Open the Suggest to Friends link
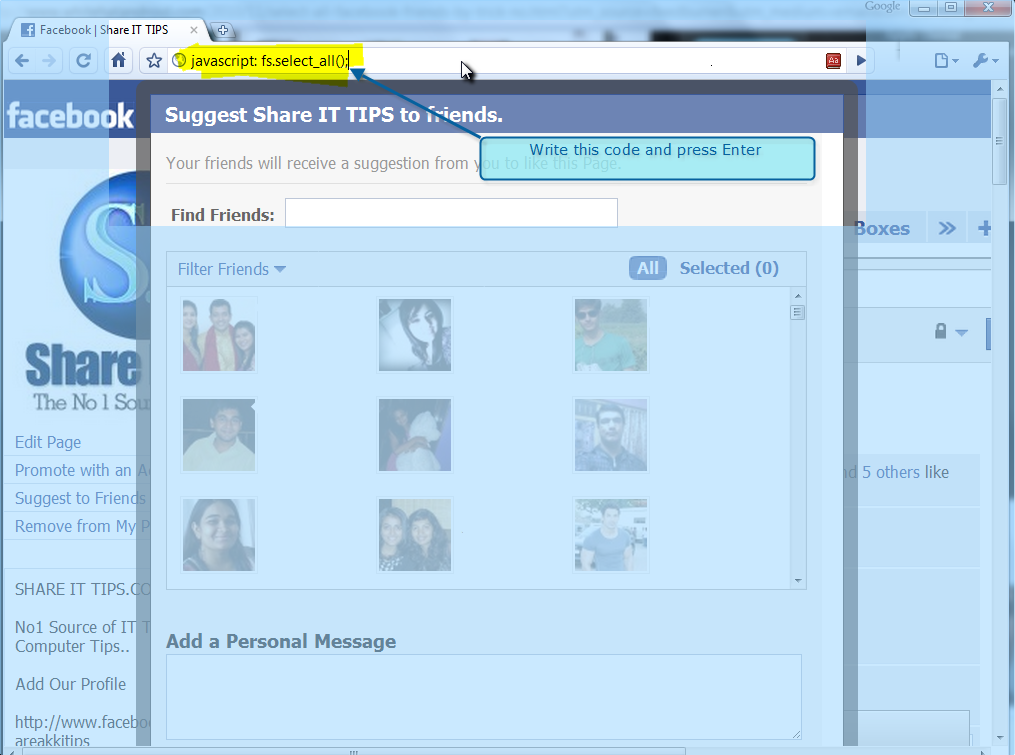Viewport: 1015px width, 755px height. pyautogui.click(x=80, y=498)
